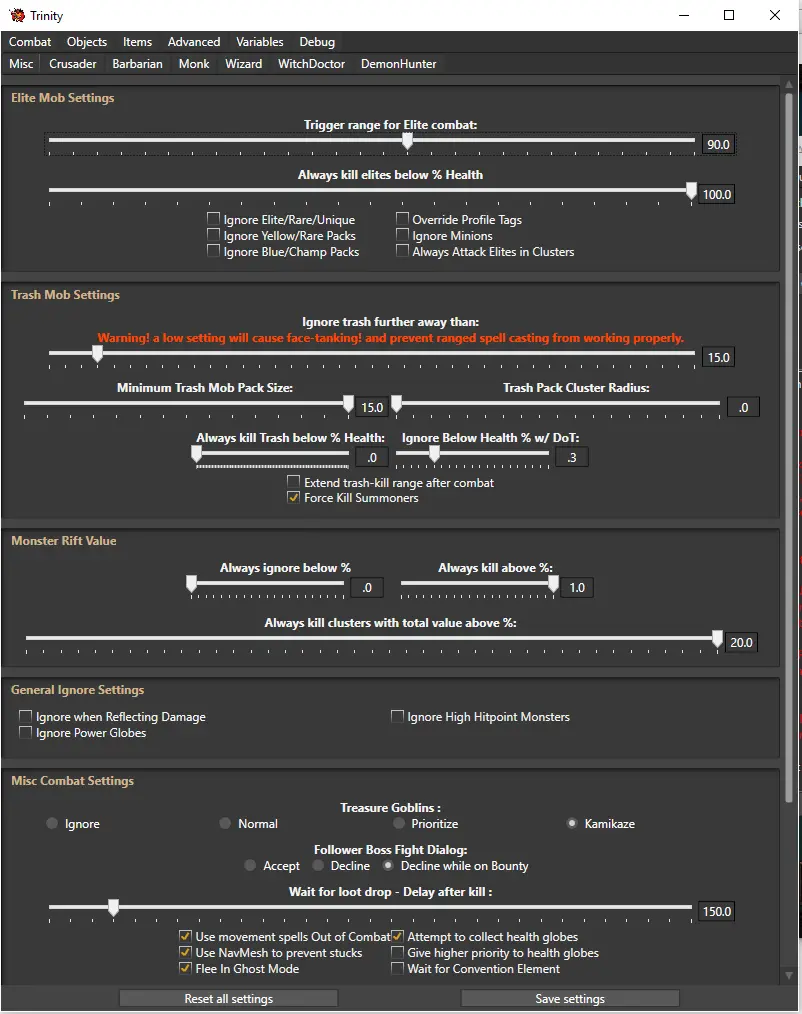Viewport: 802px width, 1014px height.
Task: Click the scrollbar up arrow
Action: [x=789, y=85]
